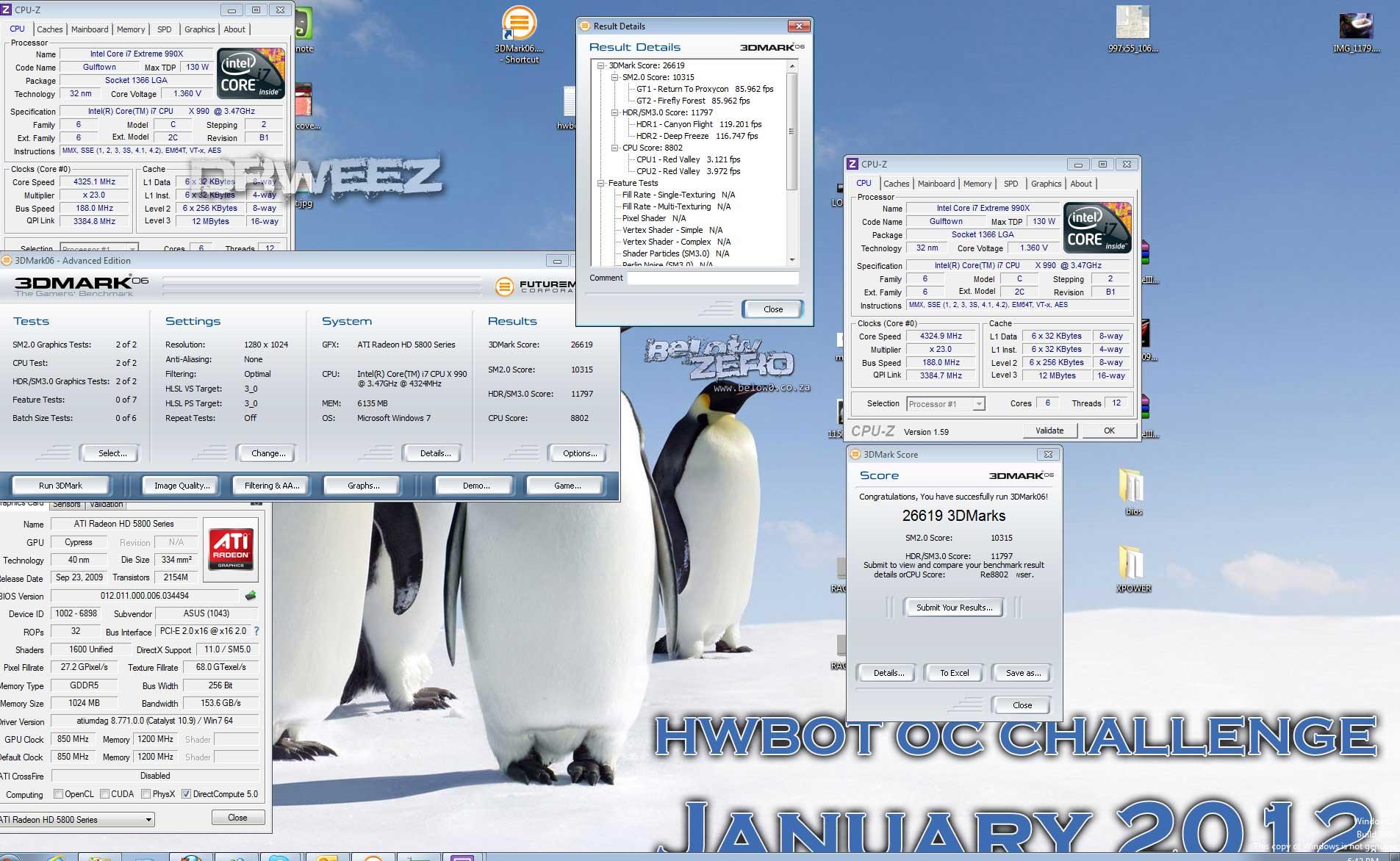Click the Result Details vertical scrollbar down arrow
This screenshot has height=861, width=1400.
click(791, 259)
